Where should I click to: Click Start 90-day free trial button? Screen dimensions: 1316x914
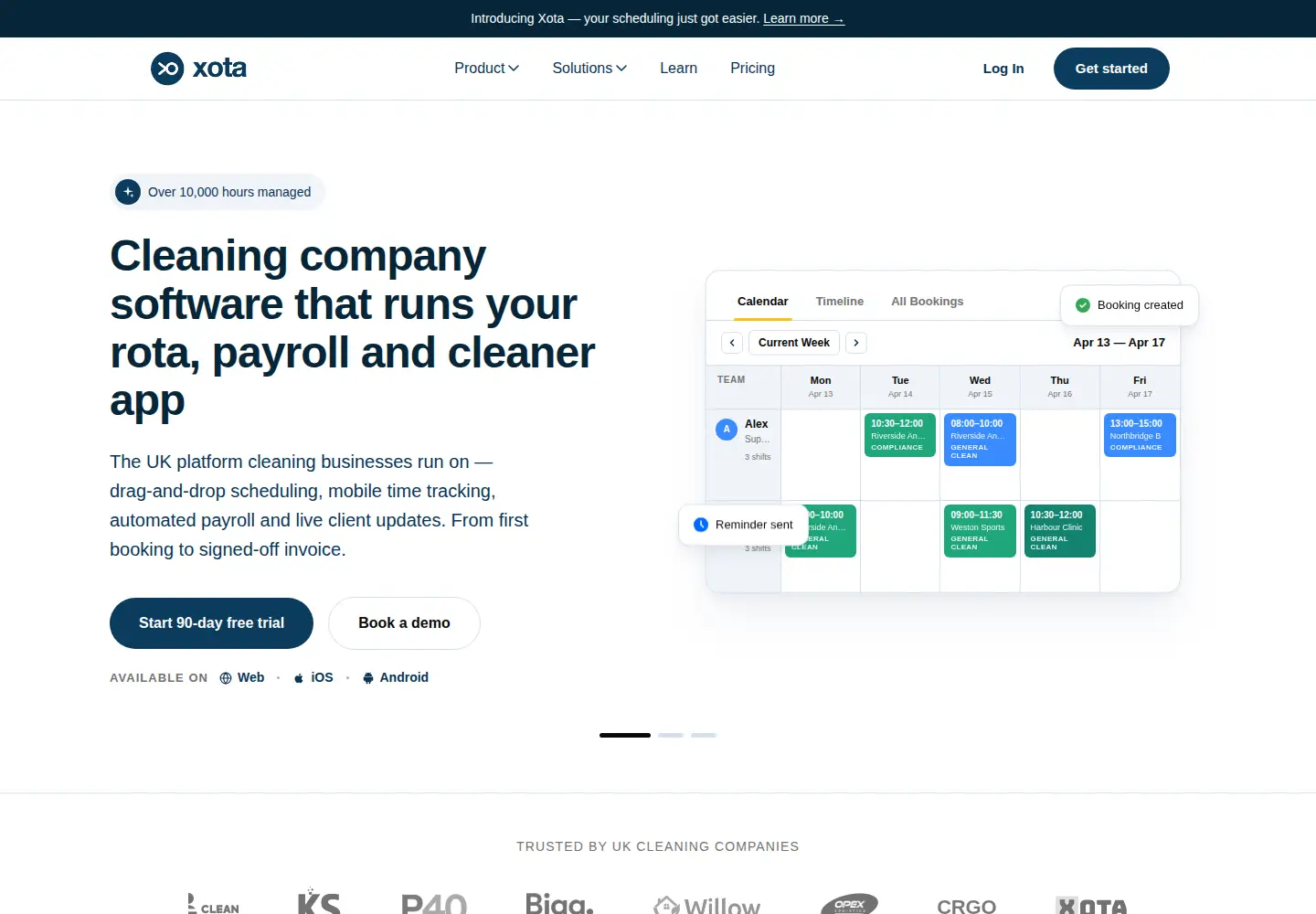coord(211,623)
